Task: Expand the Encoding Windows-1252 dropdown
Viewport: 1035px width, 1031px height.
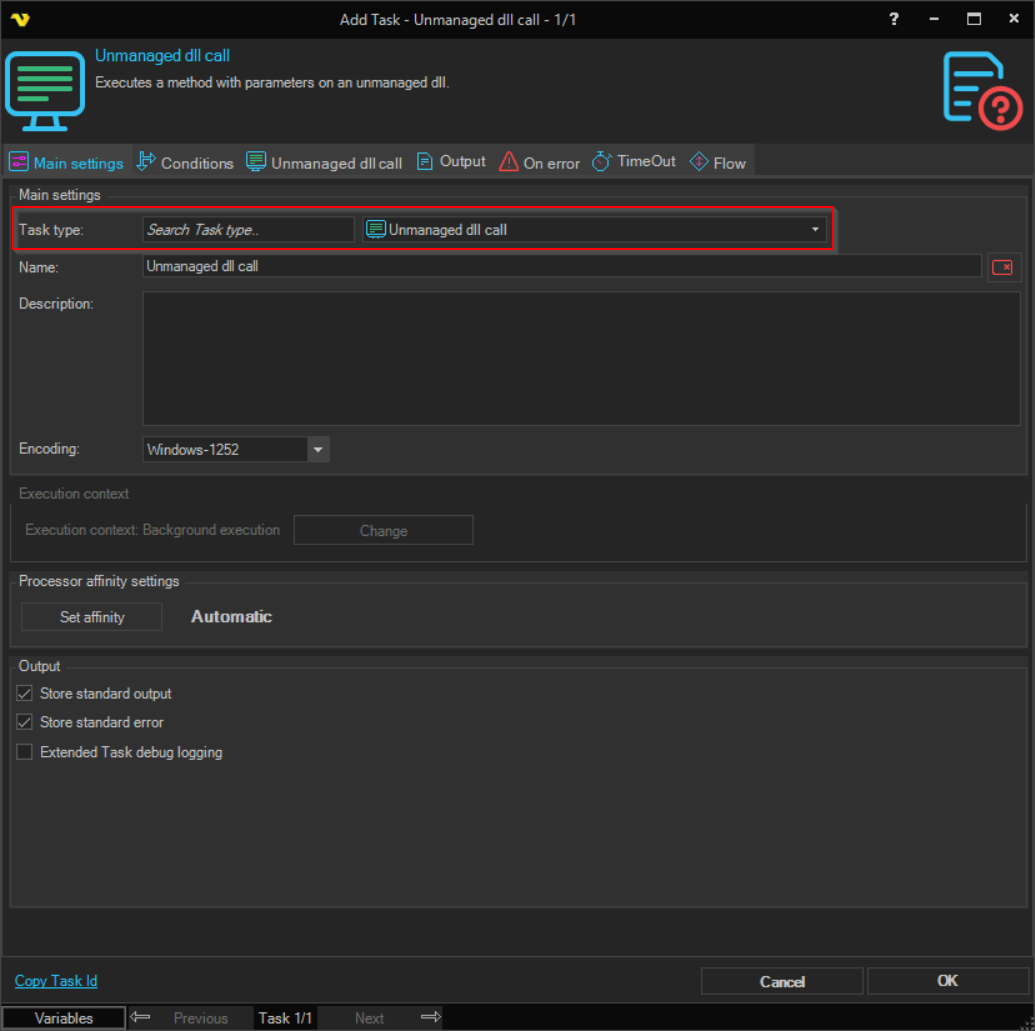Action: pyautogui.click(x=318, y=450)
